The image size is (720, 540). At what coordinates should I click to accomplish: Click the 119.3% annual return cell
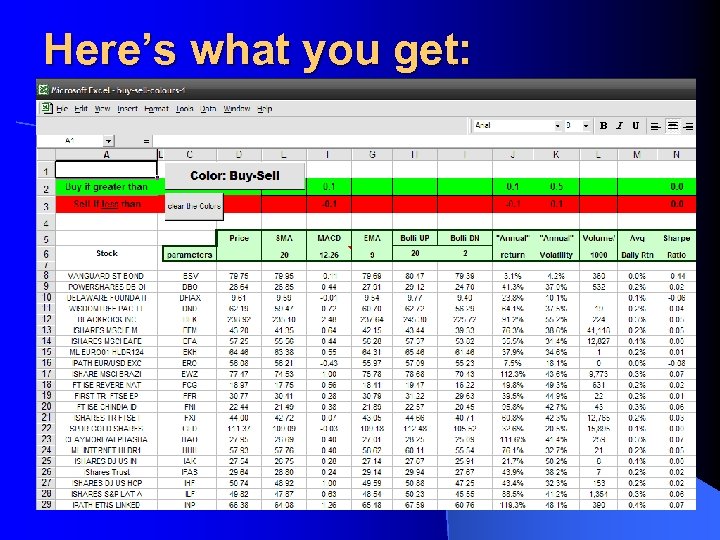512,505
